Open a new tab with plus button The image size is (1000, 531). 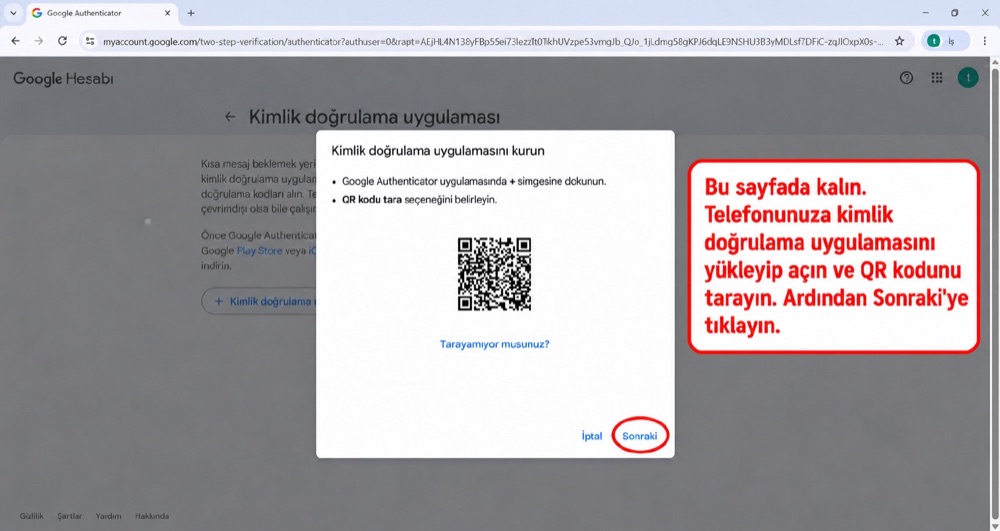pos(191,13)
